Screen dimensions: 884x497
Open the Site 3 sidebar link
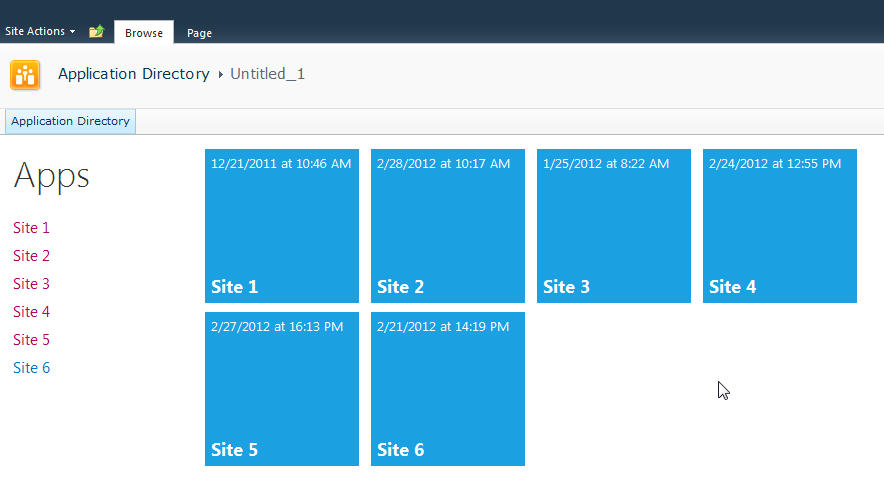32,283
